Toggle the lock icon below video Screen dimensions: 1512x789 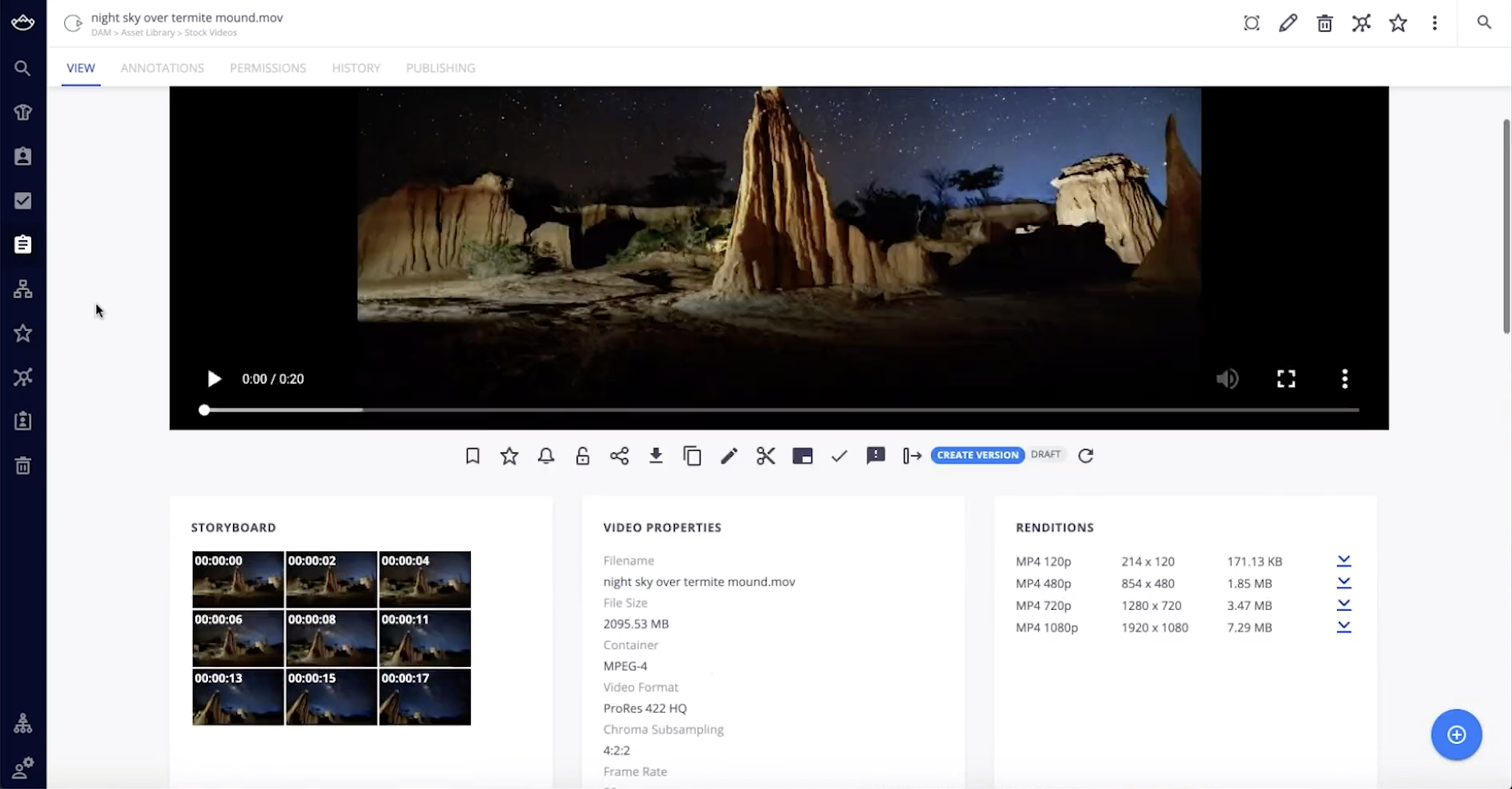click(582, 456)
